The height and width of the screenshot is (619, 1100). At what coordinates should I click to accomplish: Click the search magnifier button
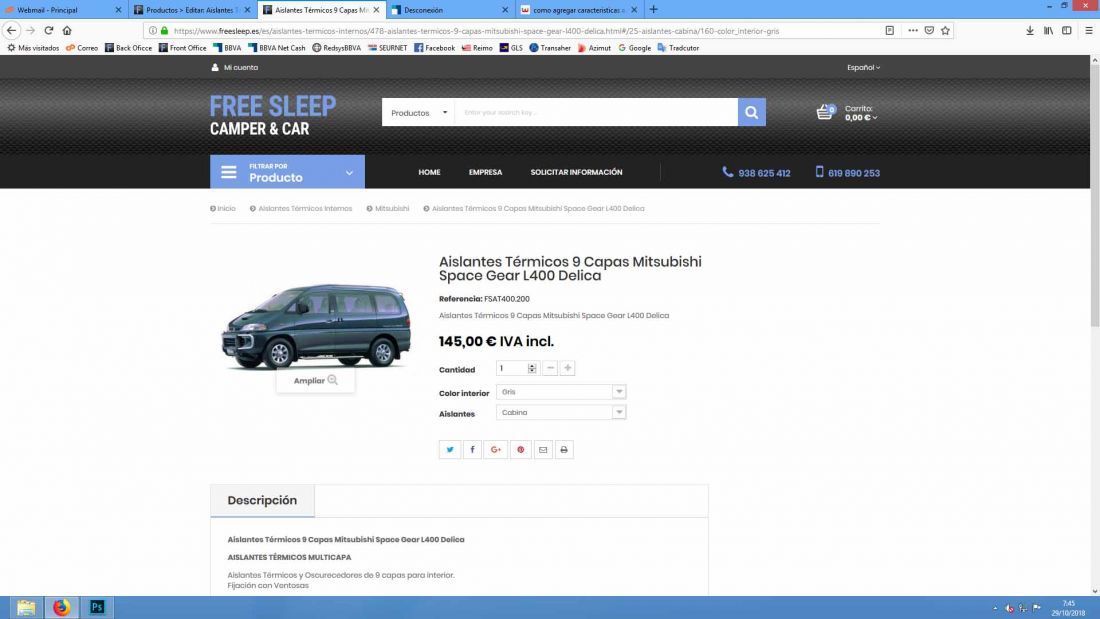click(751, 112)
